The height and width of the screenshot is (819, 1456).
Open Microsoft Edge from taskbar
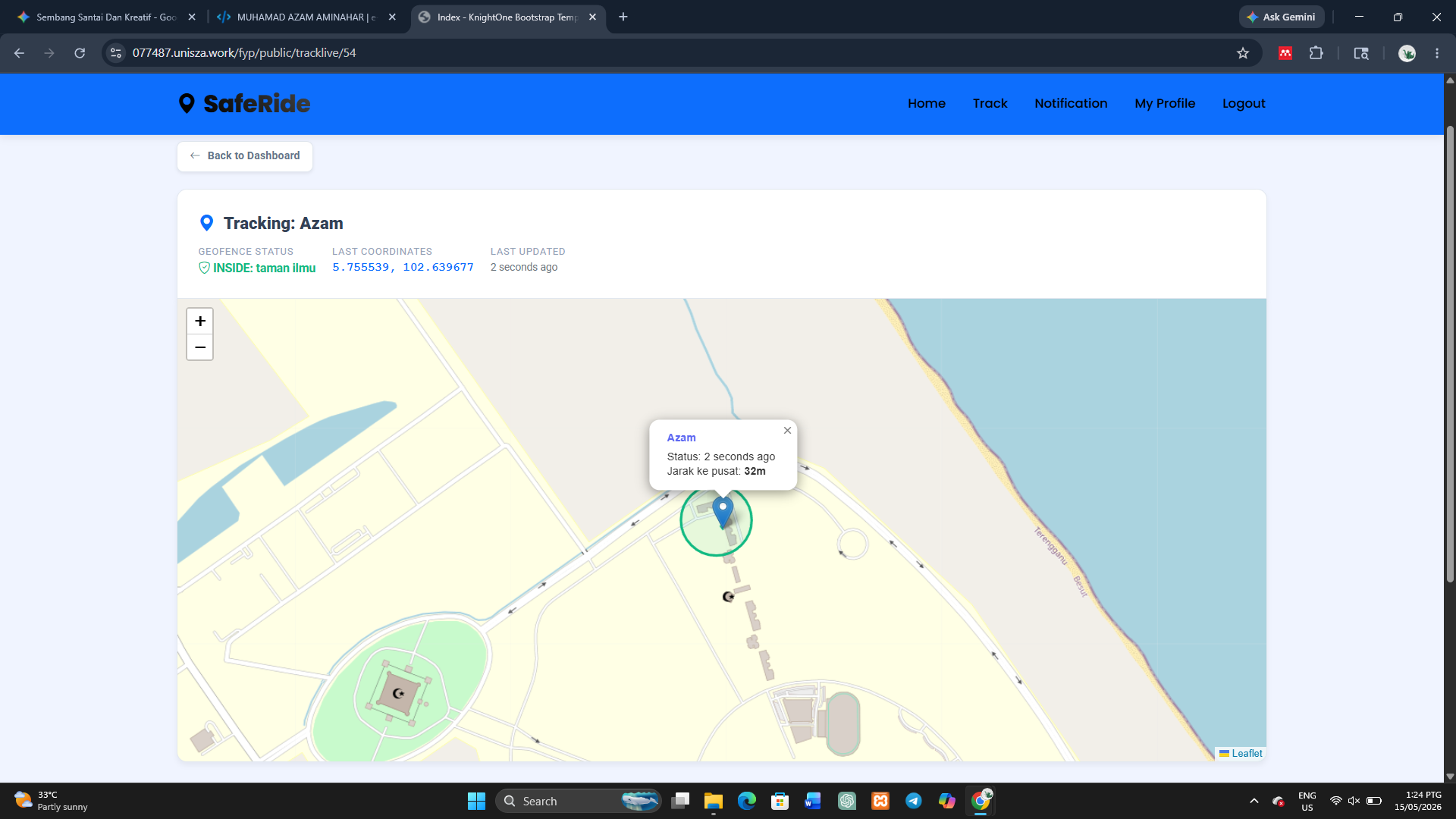(x=747, y=801)
